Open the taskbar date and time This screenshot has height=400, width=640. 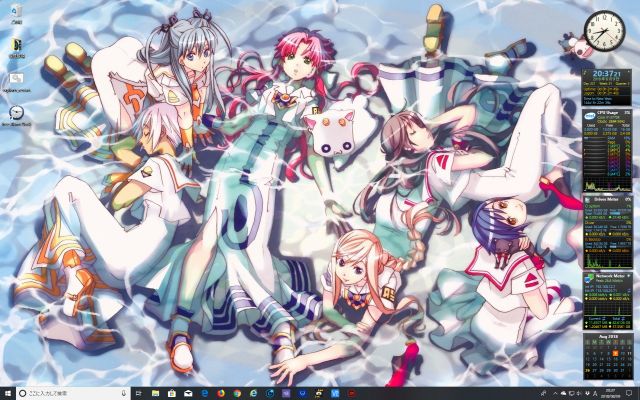click(611, 393)
